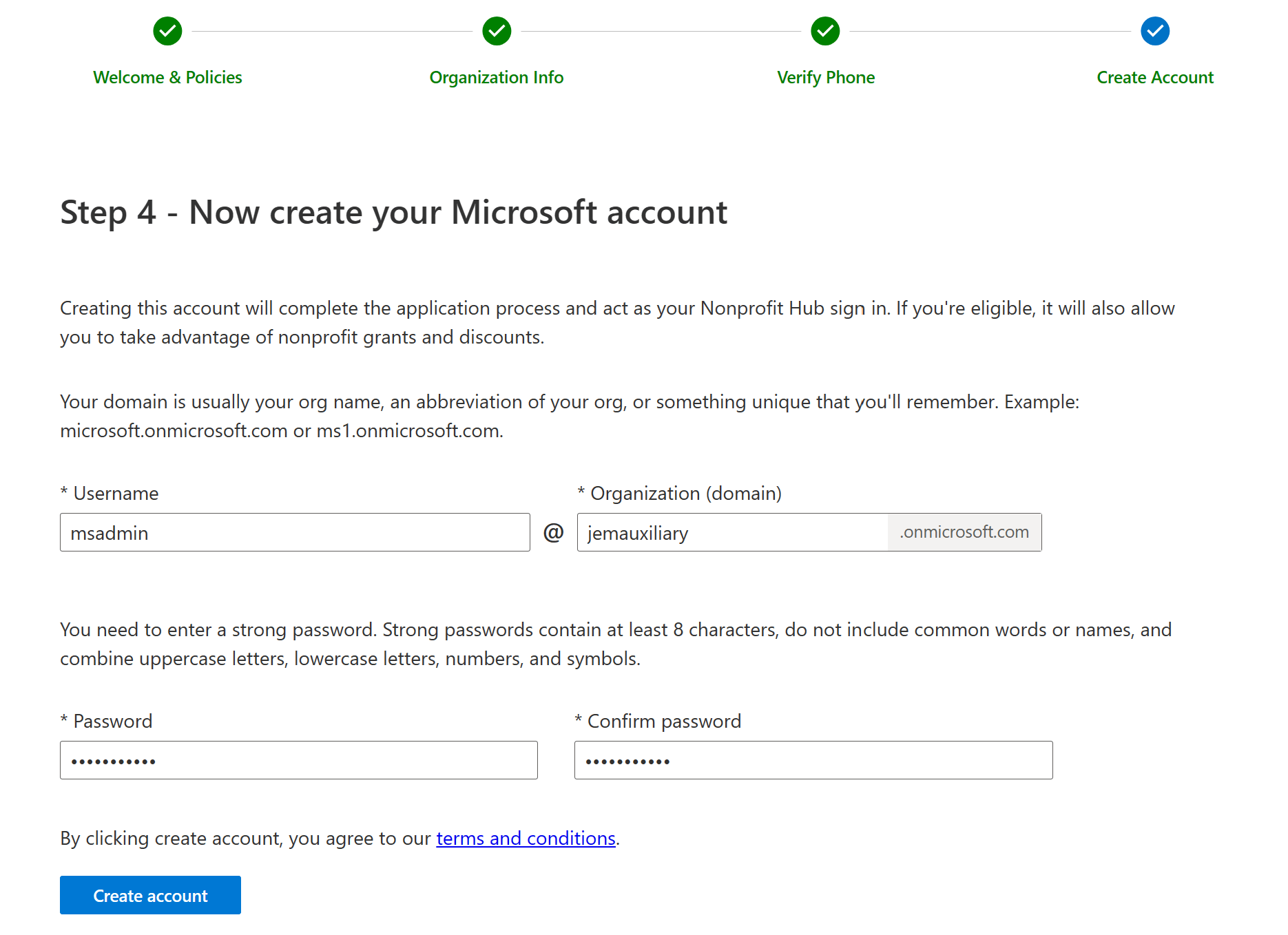Focus the Organization domain field with jemauxiliary
The width and height of the screenshot is (1288, 935).
coord(732,532)
